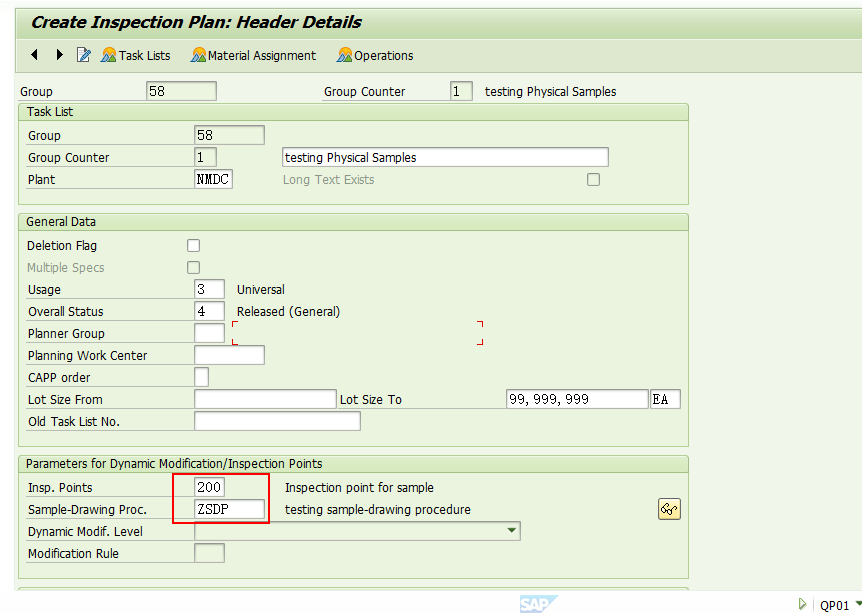
Task: Click the 'Released (General)' status text
Action: (x=288, y=312)
